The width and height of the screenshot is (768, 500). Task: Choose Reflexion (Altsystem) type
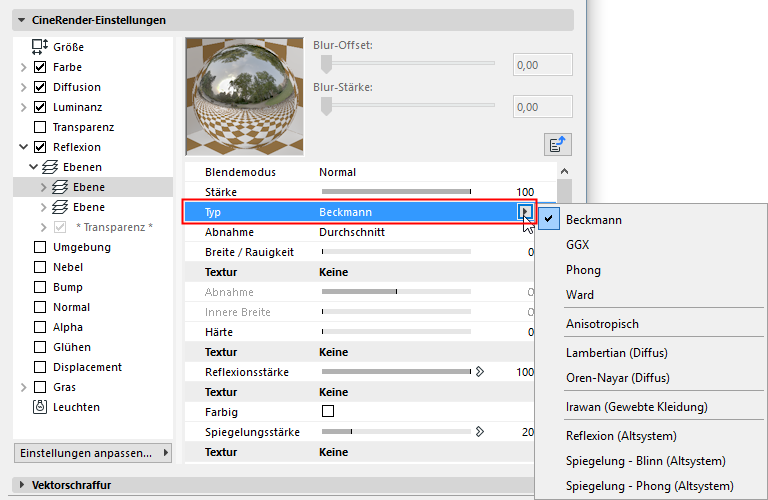pos(621,435)
